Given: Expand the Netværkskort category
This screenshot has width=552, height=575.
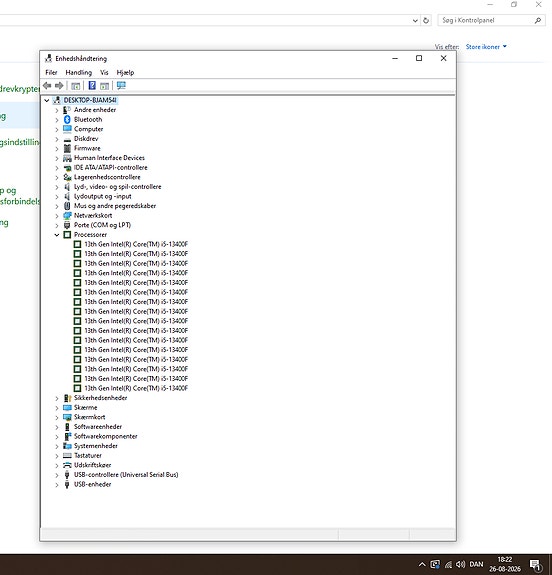Looking at the screenshot, I should click(x=57, y=216).
